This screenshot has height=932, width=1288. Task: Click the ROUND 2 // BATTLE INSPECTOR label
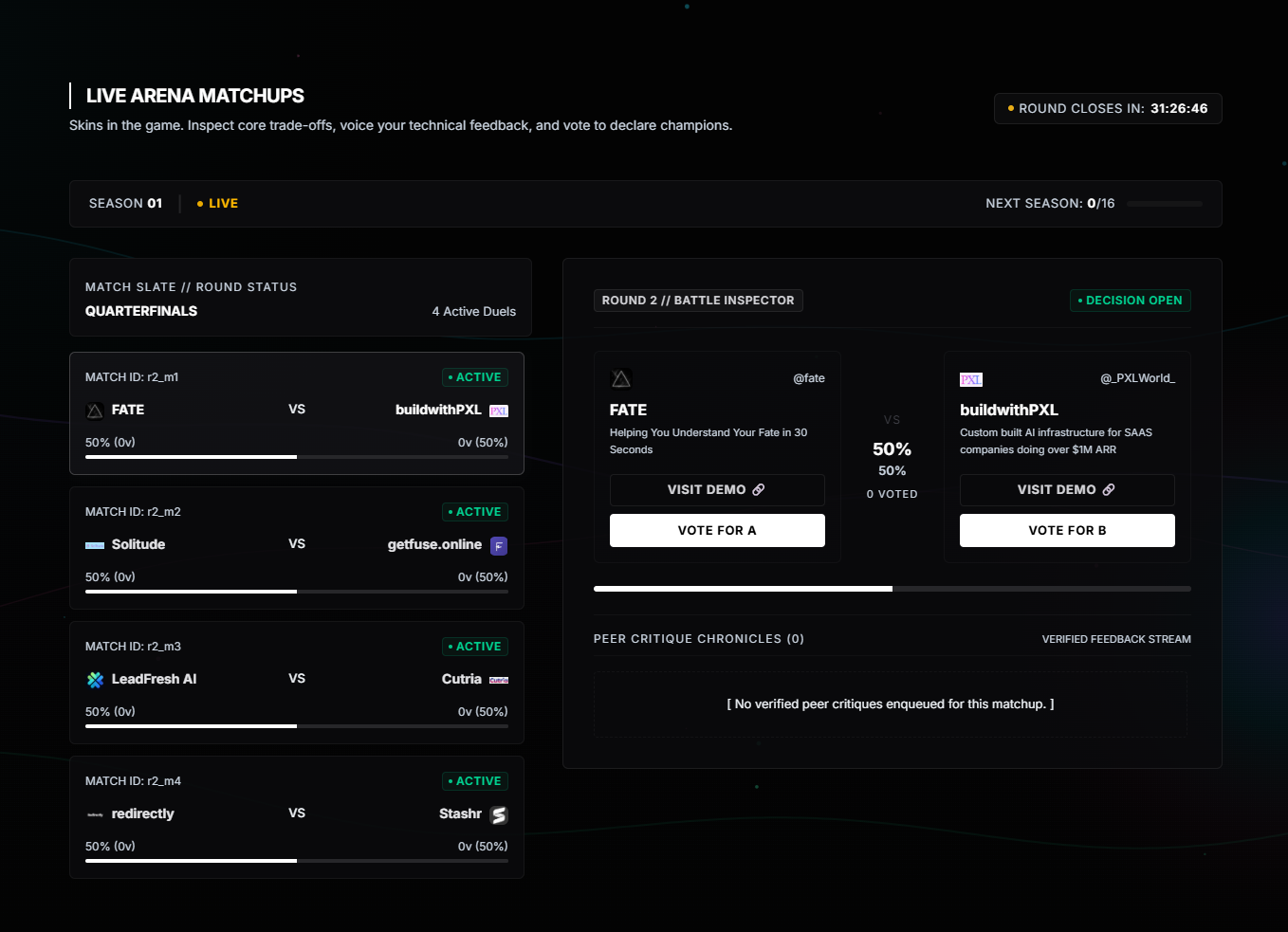[698, 301]
